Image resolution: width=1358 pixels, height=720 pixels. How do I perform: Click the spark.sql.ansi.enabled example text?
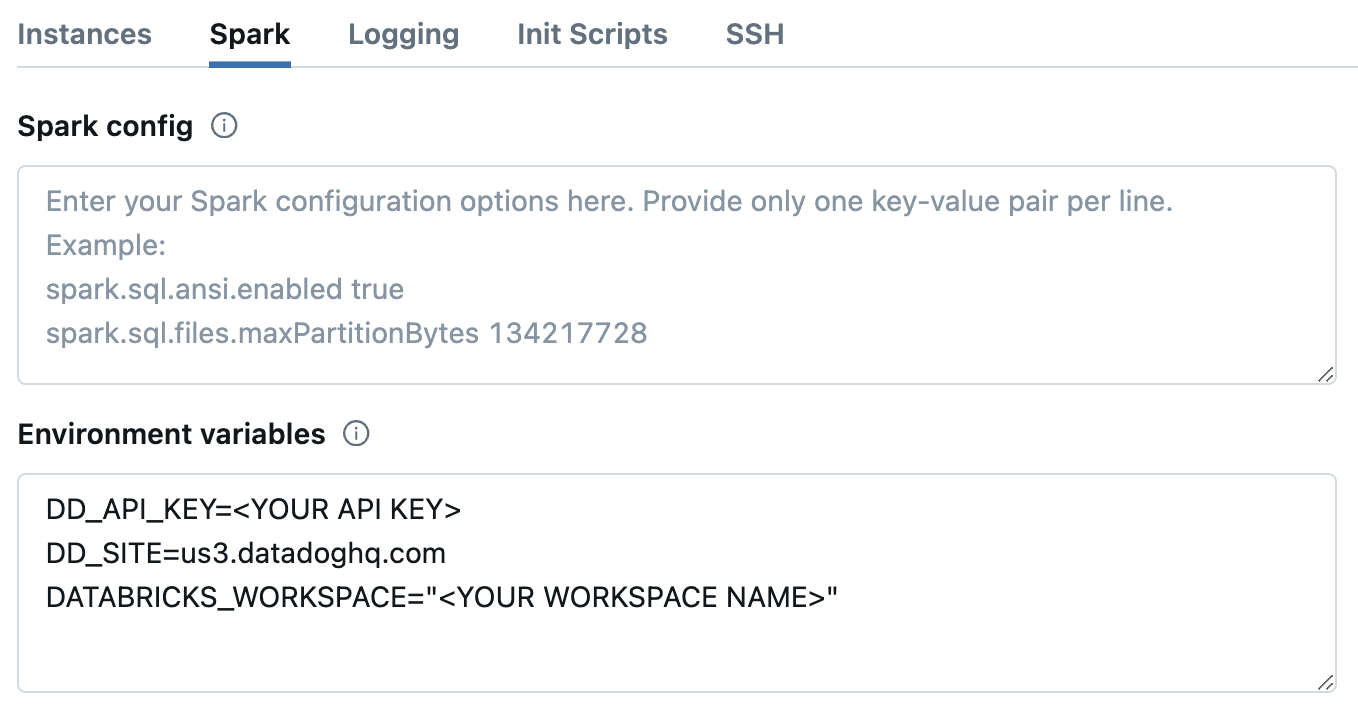click(225, 289)
